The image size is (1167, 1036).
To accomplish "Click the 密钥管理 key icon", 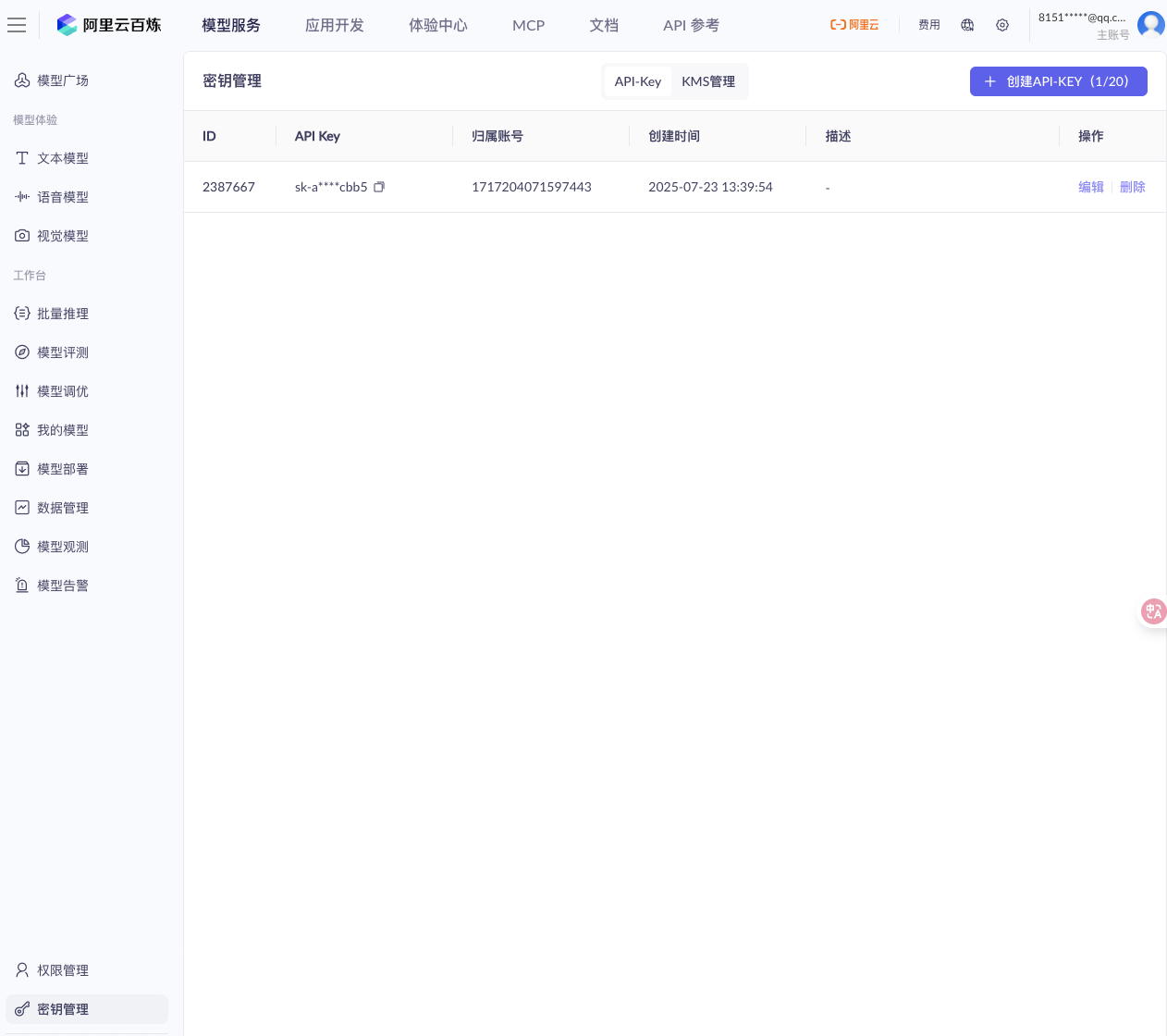I will point(21,1009).
